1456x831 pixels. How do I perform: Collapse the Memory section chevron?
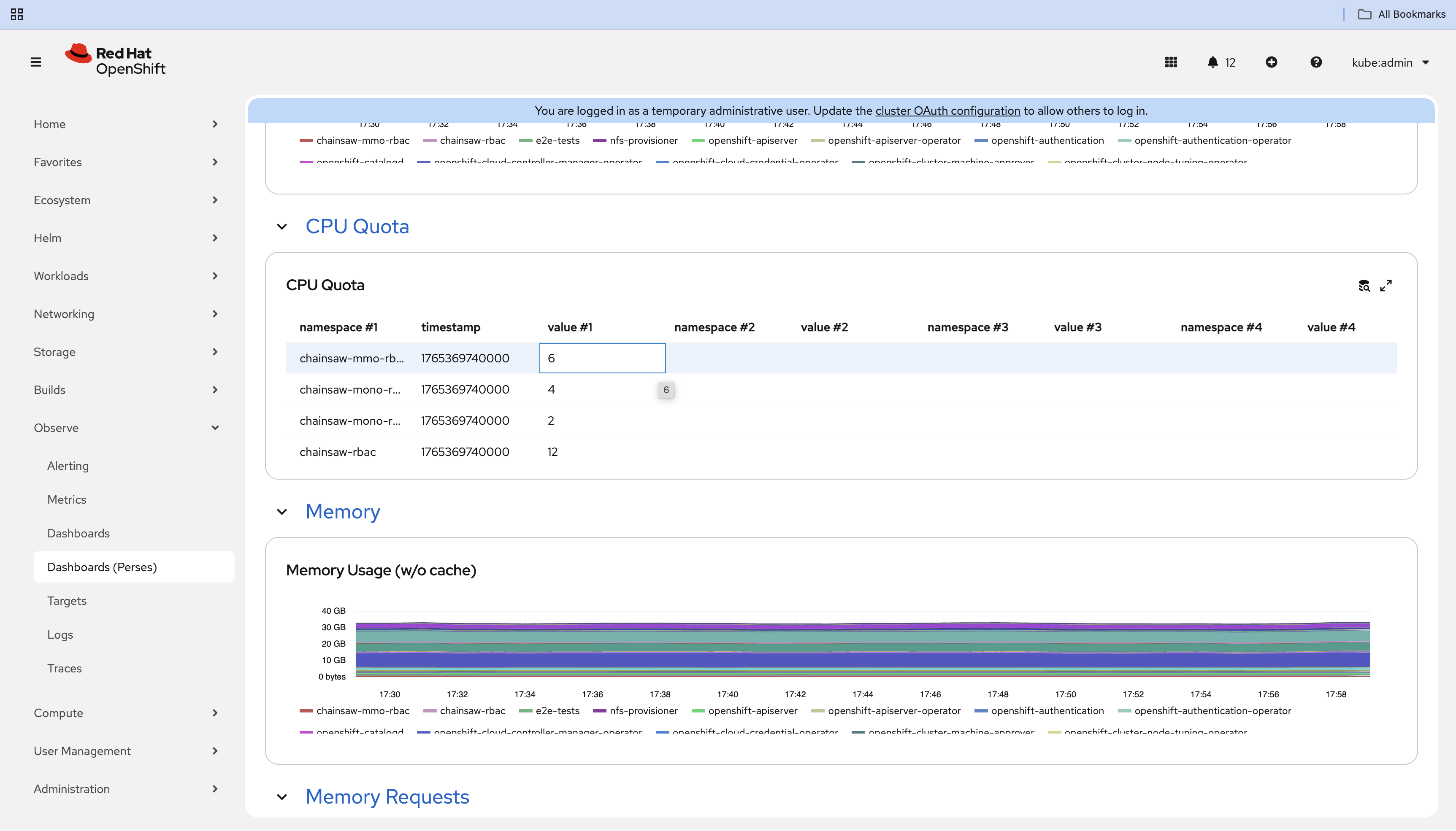[x=282, y=512]
